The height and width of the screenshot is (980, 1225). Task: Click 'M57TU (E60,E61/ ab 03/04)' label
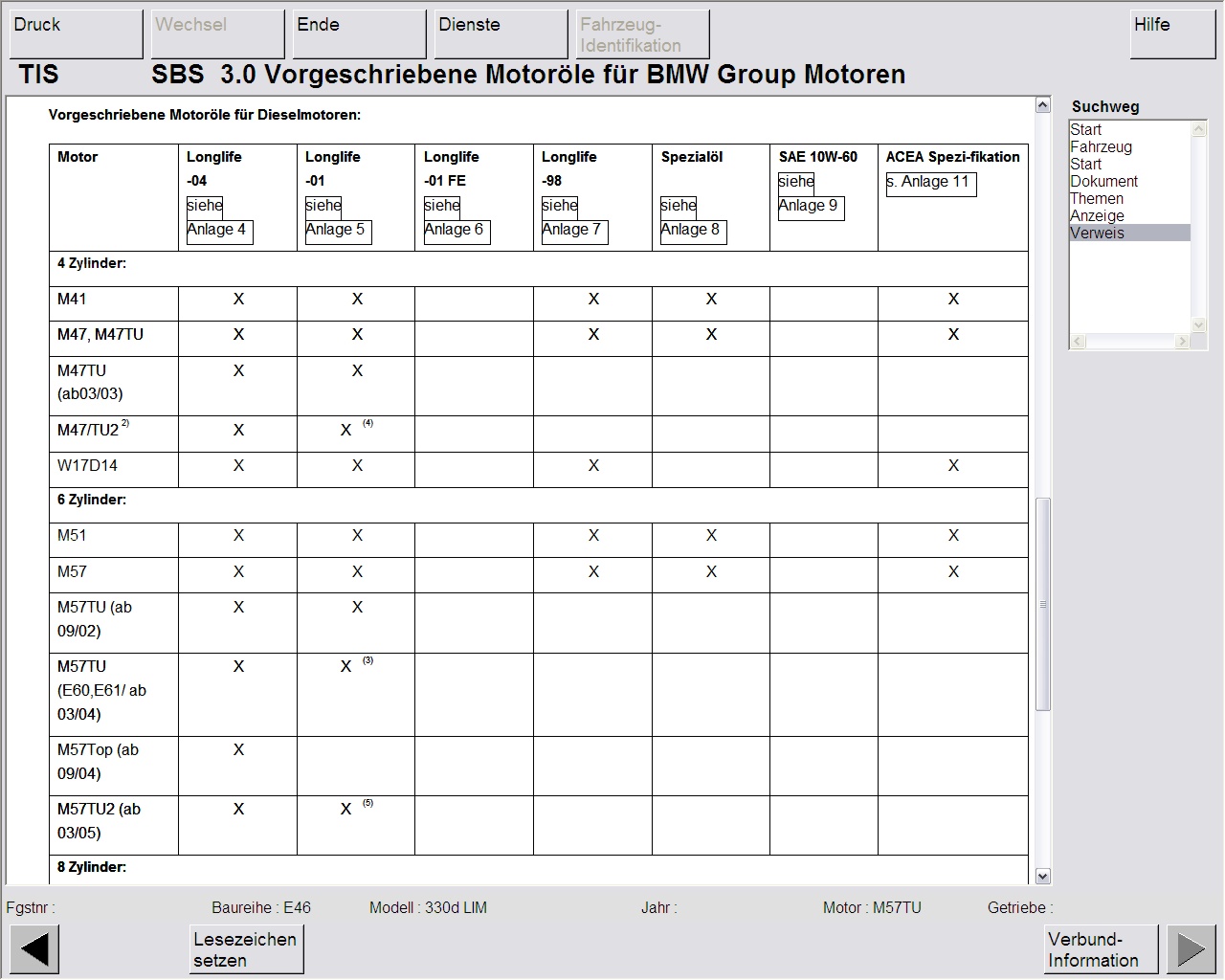pos(101,690)
